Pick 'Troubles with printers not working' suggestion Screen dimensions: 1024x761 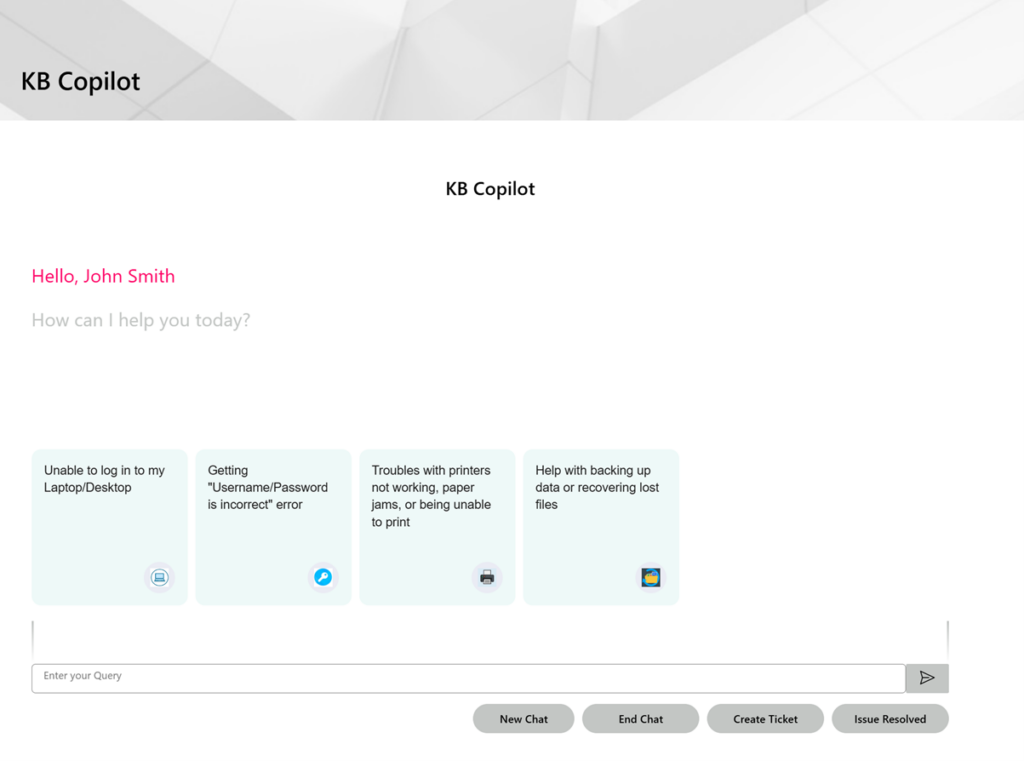click(438, 527)
